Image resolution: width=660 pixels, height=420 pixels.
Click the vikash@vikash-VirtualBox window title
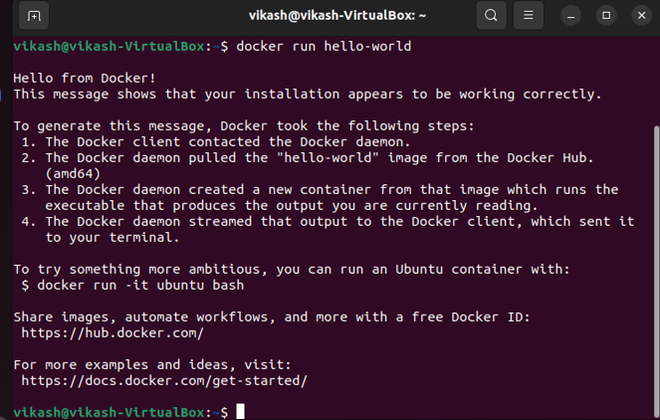(324, 16)
